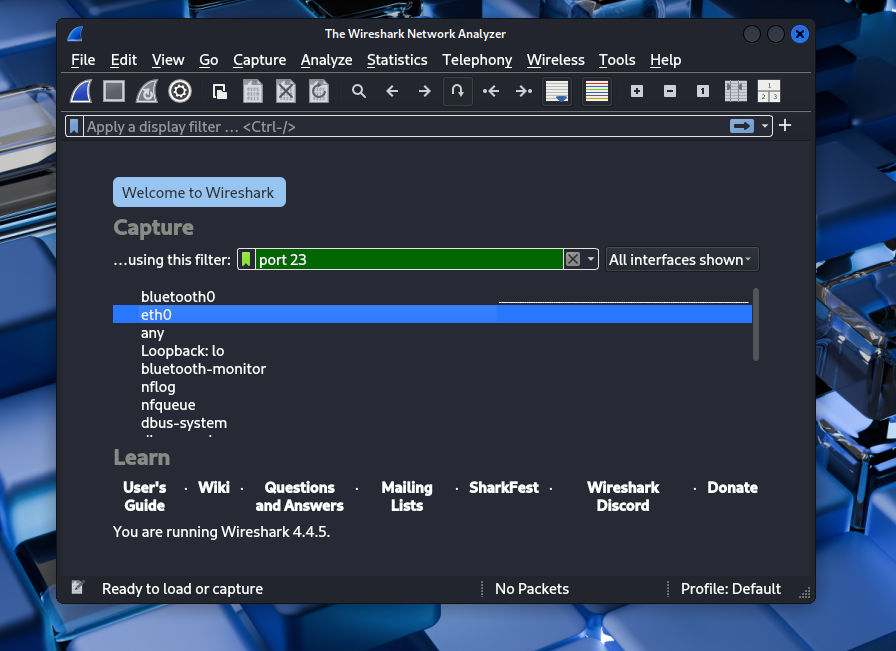
Task: Click the reset layout icon
Action: tap(769, 91)
